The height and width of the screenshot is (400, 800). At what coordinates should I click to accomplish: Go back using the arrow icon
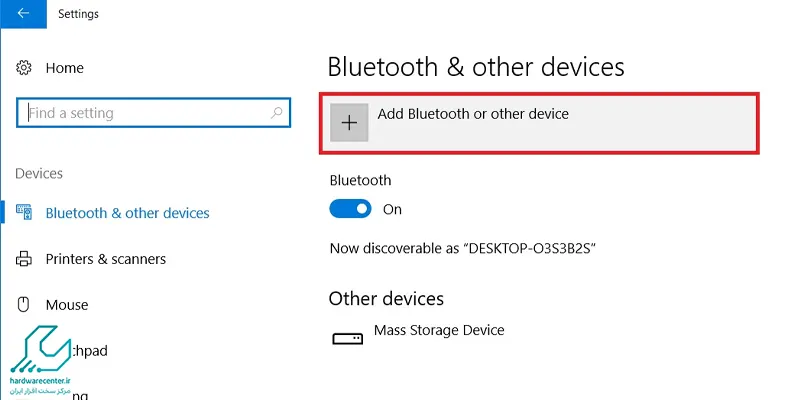(x=23, y=14)
